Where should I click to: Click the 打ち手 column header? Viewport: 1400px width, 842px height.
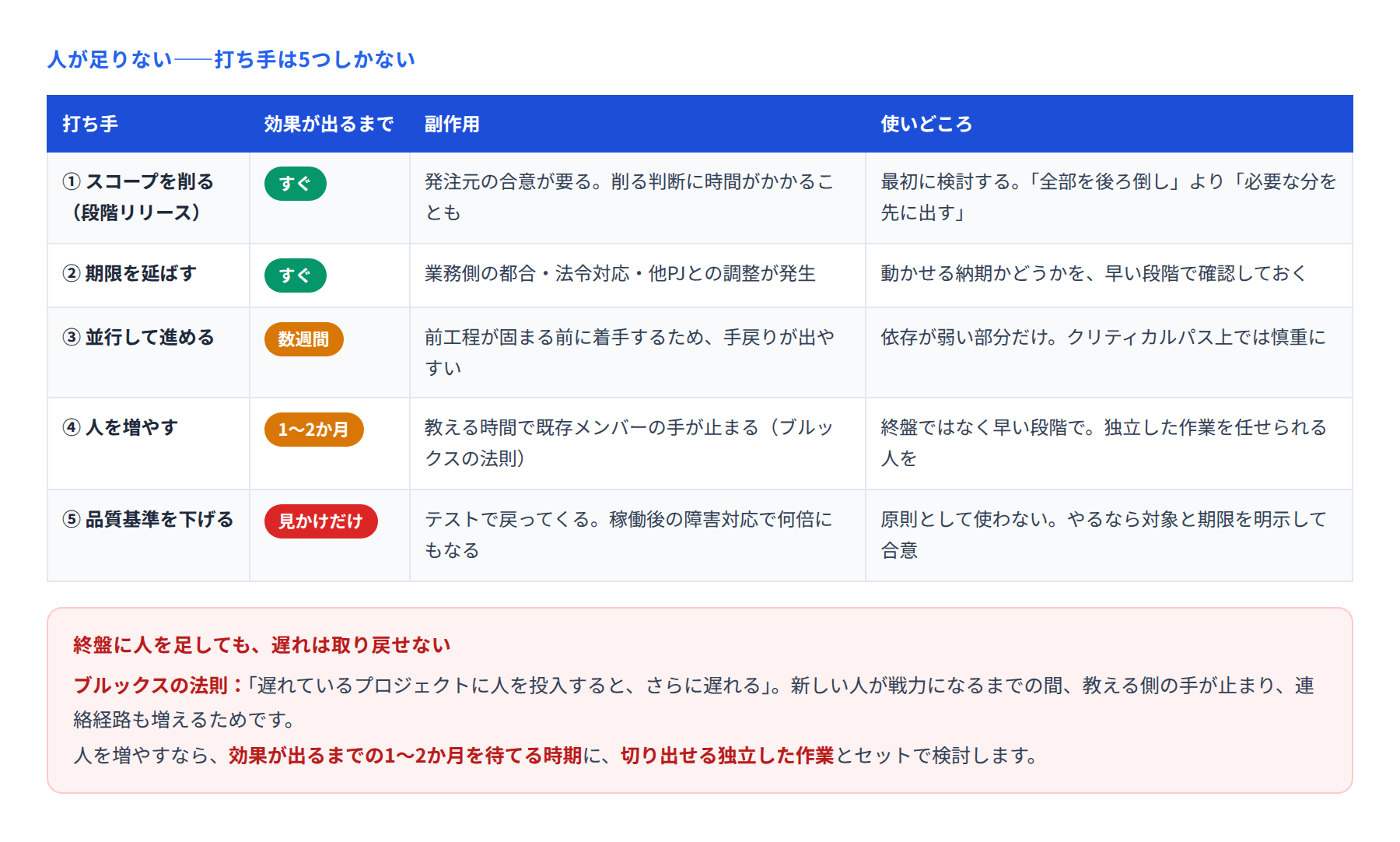click(x=149, y=124)
